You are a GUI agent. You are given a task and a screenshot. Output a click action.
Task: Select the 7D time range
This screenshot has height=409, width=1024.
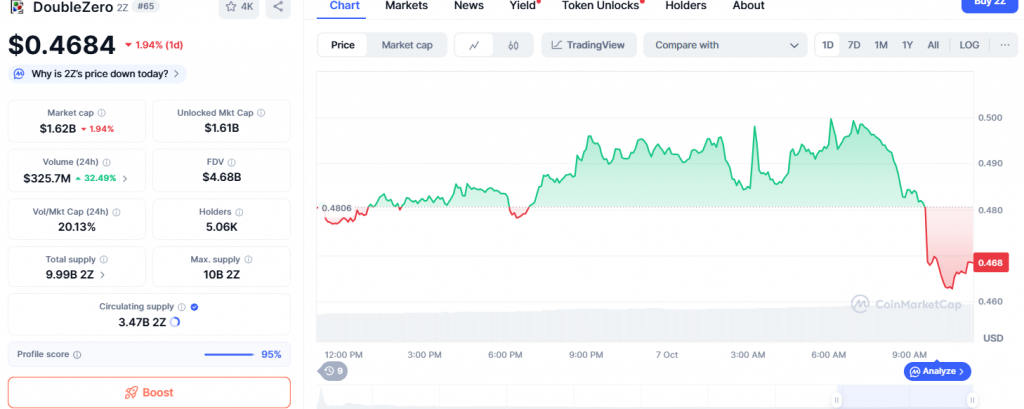pyautogui.click(x=854, y=45)
